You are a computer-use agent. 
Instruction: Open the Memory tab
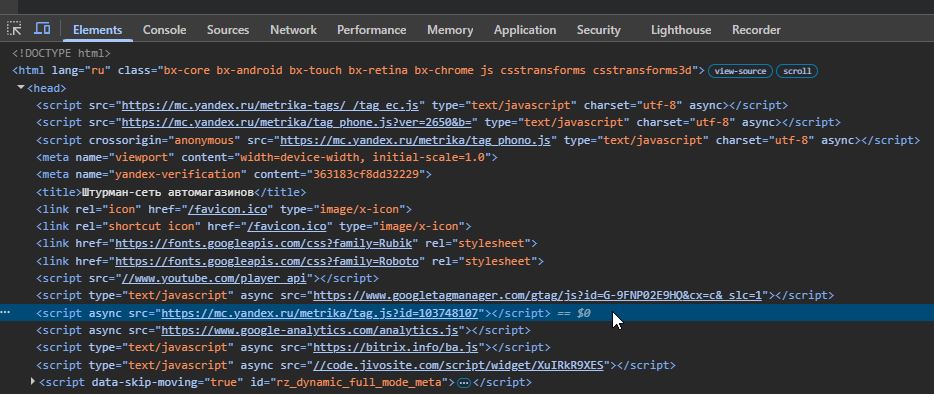pyautogui.click(x=450, y=30)
